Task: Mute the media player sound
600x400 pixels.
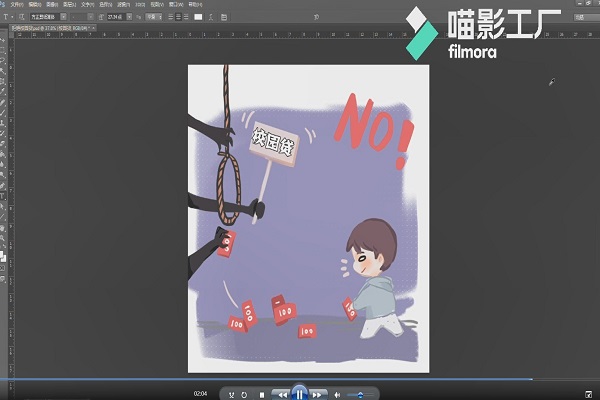Action: tap(337, 394)
